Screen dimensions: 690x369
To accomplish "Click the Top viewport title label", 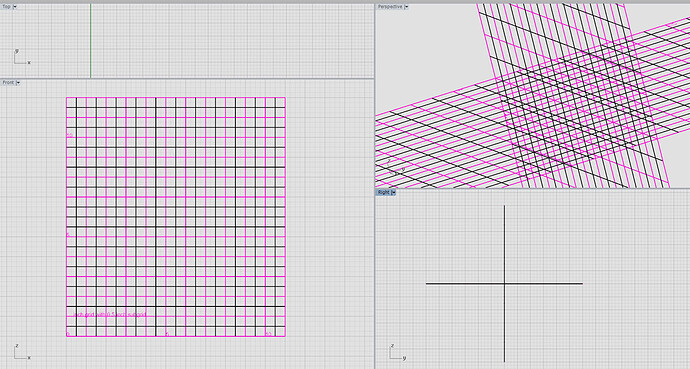I will pyautogui.click(x=7, y=7).
